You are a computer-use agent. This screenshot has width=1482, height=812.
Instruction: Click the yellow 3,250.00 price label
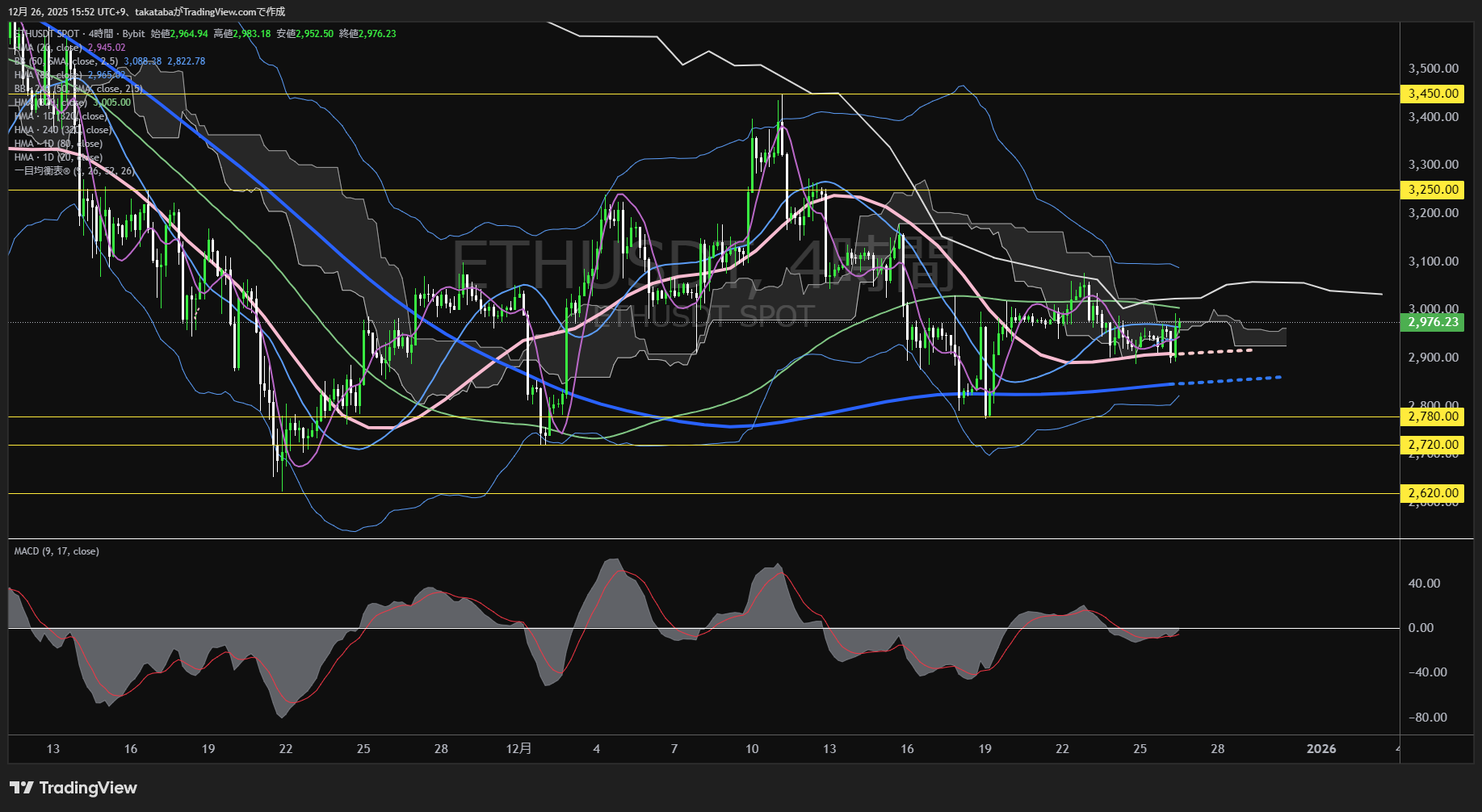(x=1433, y=190)
